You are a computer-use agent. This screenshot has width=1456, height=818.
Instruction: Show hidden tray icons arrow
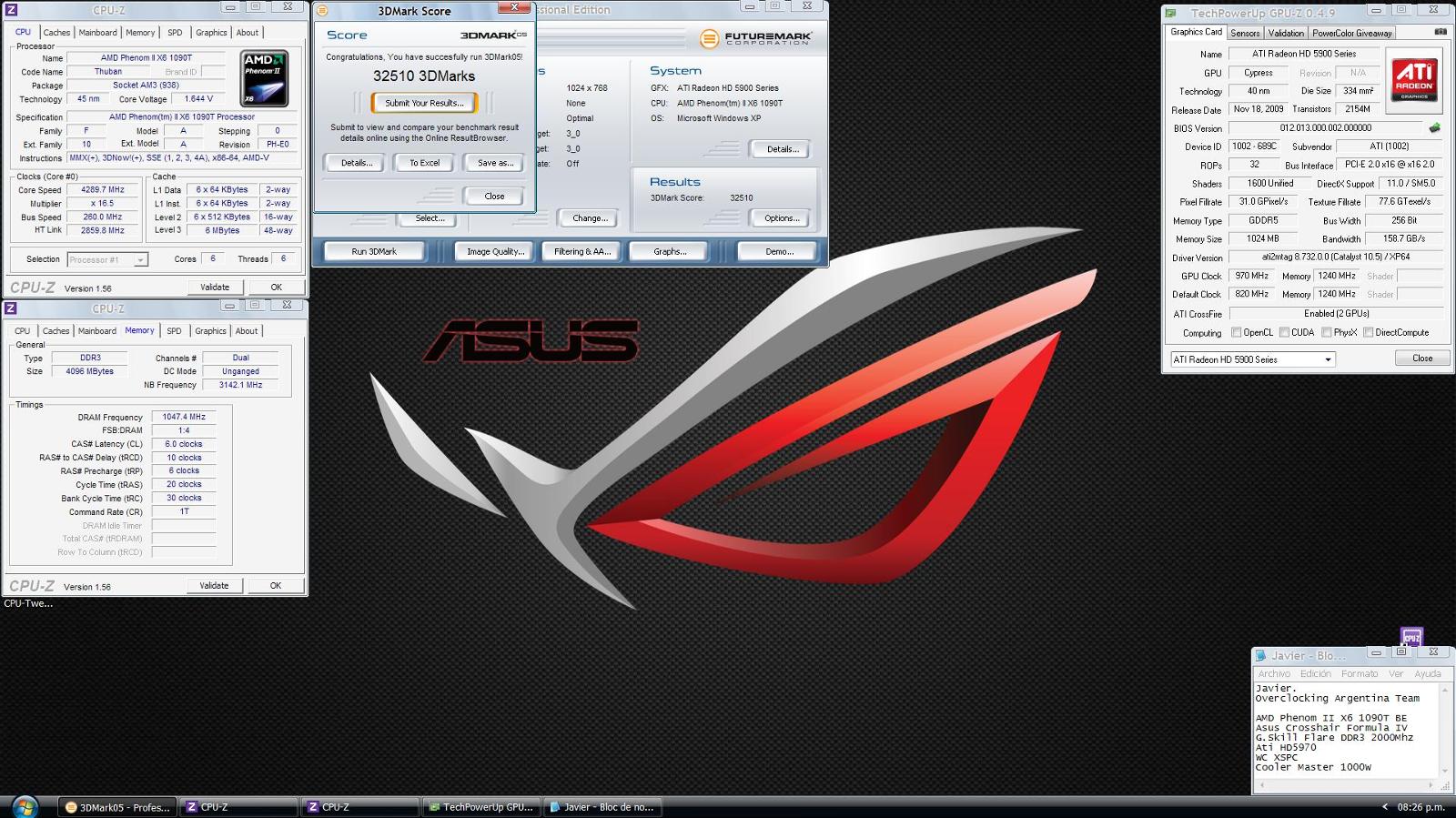(1385, 807)
